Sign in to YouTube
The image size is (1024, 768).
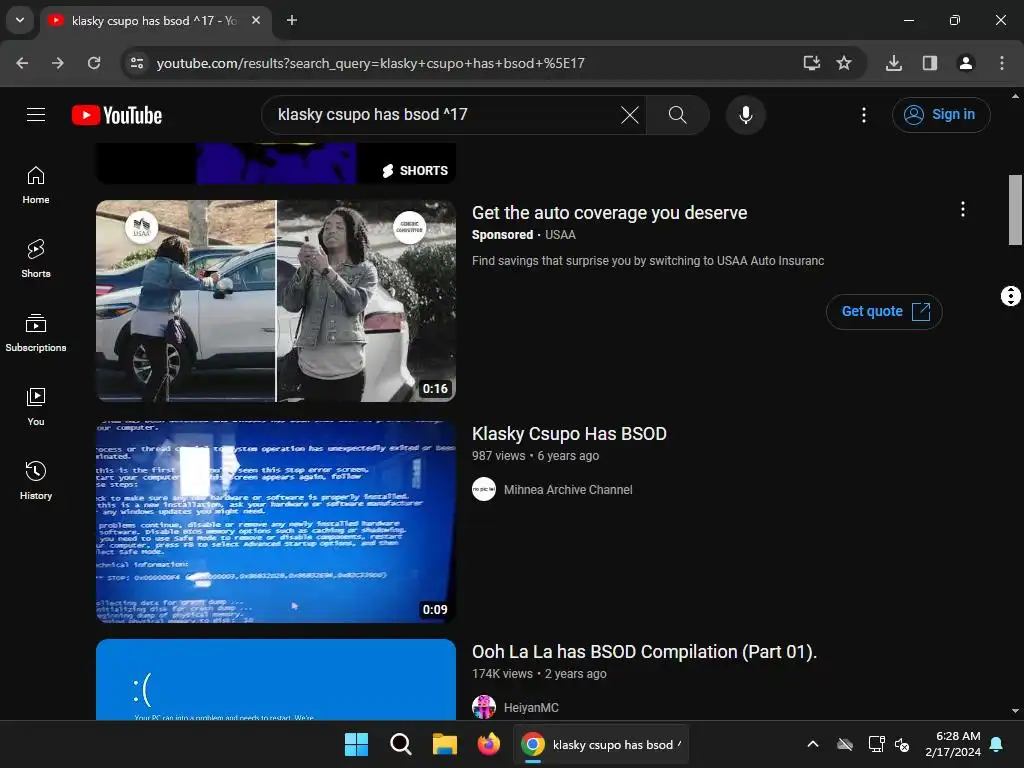(940, 115)
